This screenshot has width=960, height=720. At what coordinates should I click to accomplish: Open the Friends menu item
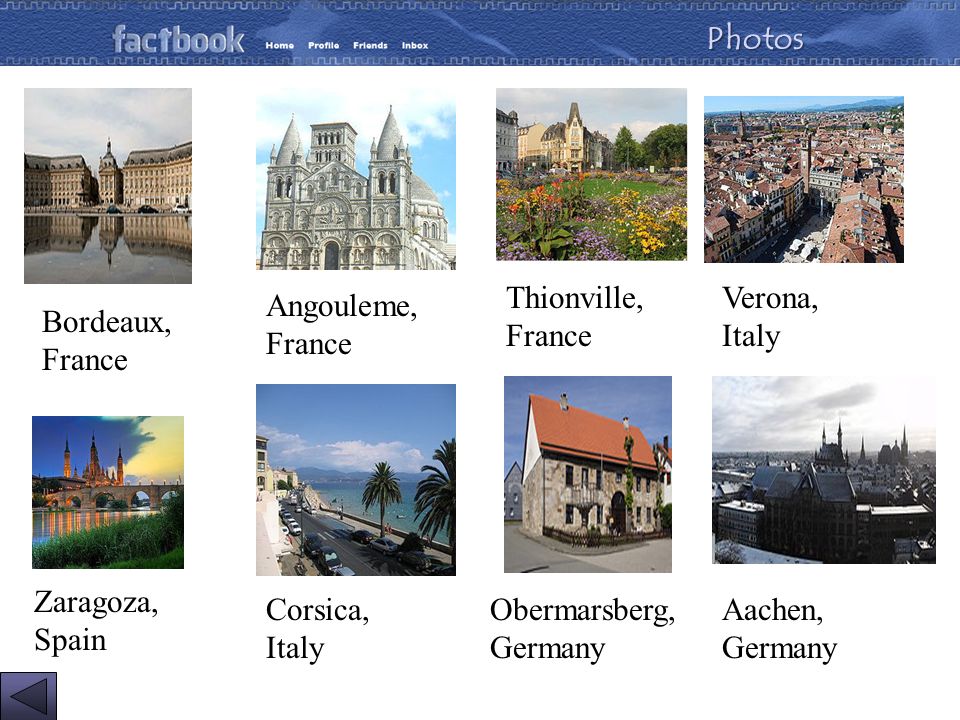click(x=370, y=45)
